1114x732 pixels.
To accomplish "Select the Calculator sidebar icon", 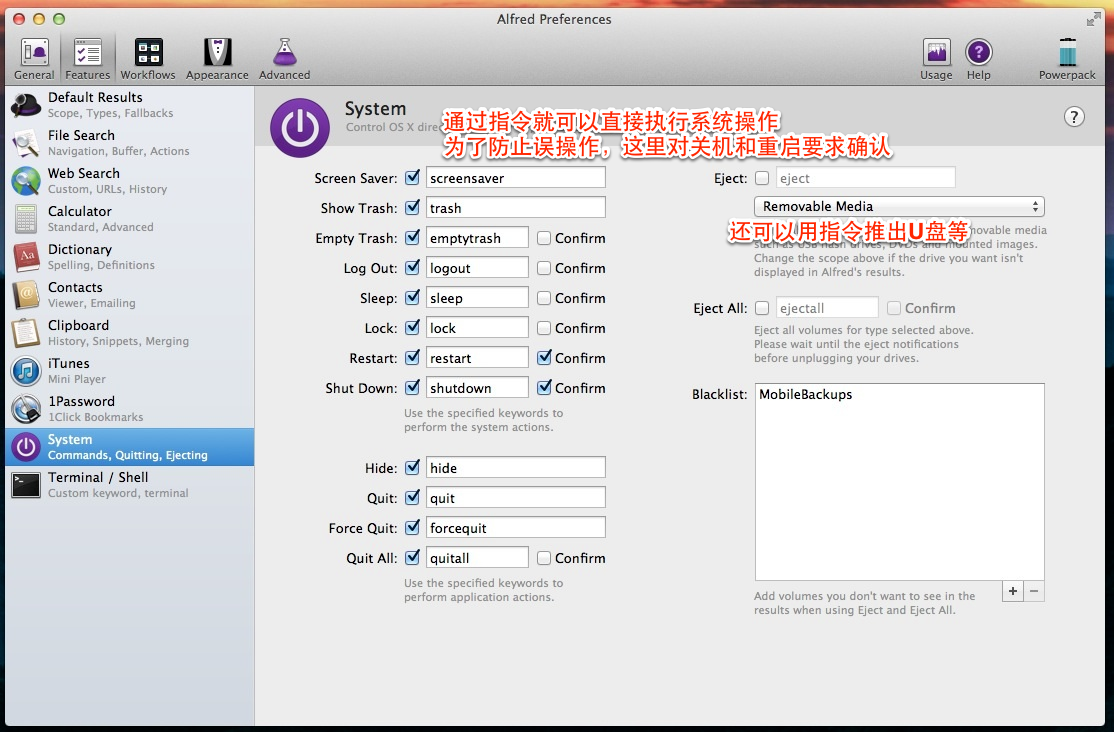I will pos(26,219).
